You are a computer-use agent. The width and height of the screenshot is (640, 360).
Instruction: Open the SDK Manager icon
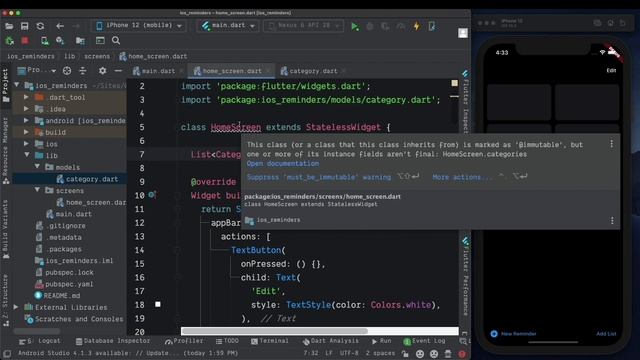pos(60,40)
